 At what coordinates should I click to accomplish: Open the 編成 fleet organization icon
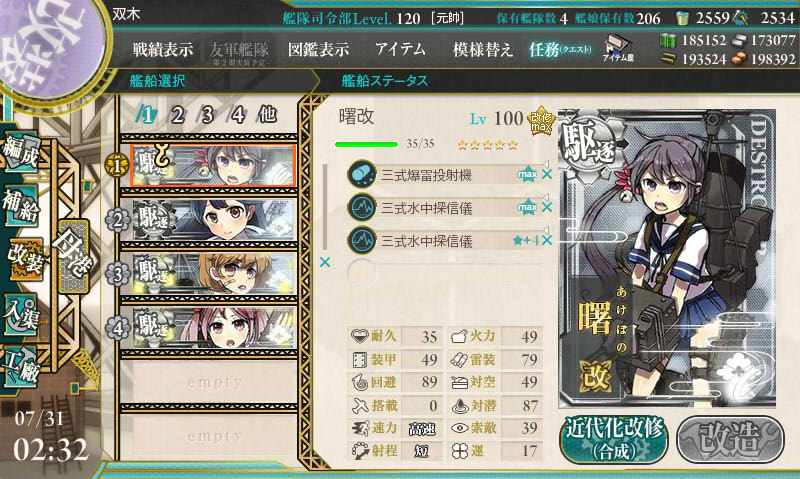tap(21, 152)
